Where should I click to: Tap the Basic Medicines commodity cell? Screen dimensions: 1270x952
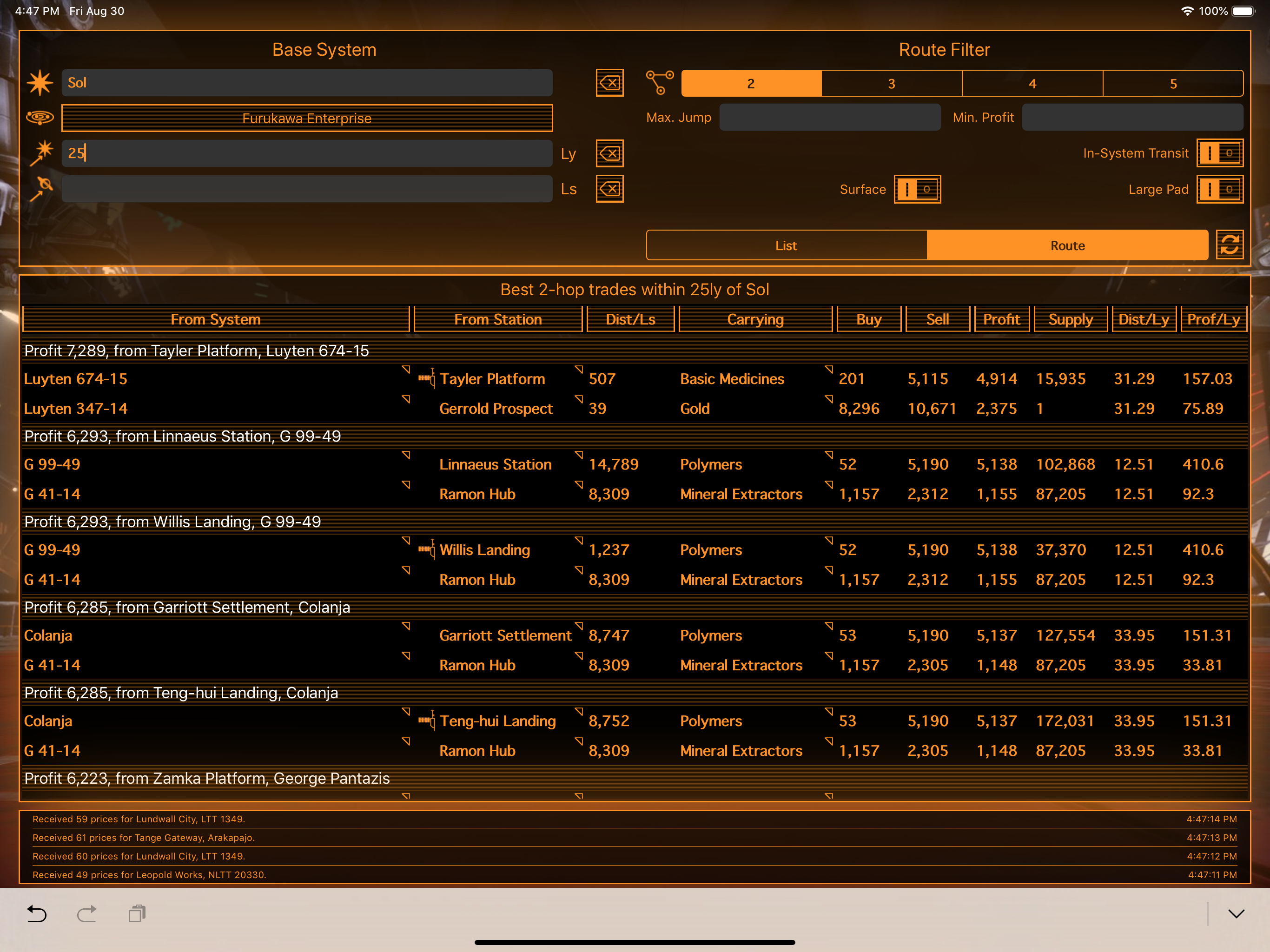[732, 379]
